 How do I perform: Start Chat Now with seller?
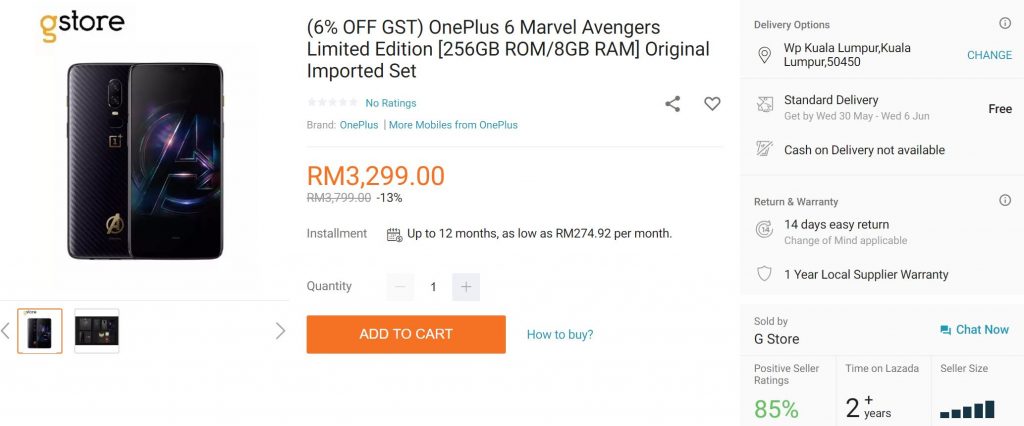tap(974, 329)
